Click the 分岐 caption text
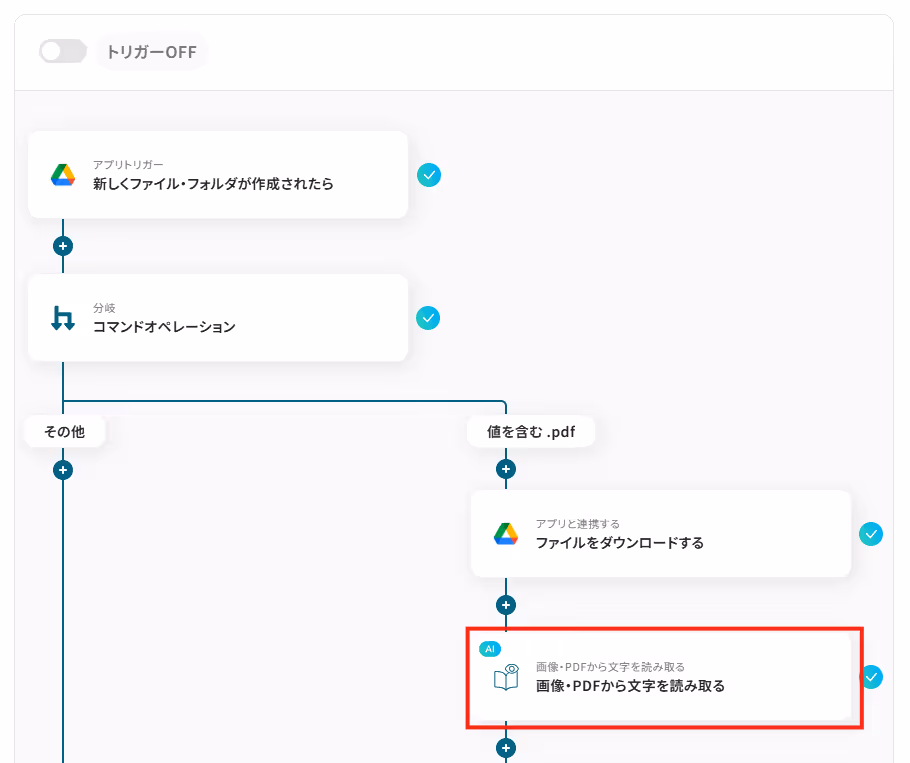This screenshot has width=910, height=763. click(104, 308)
